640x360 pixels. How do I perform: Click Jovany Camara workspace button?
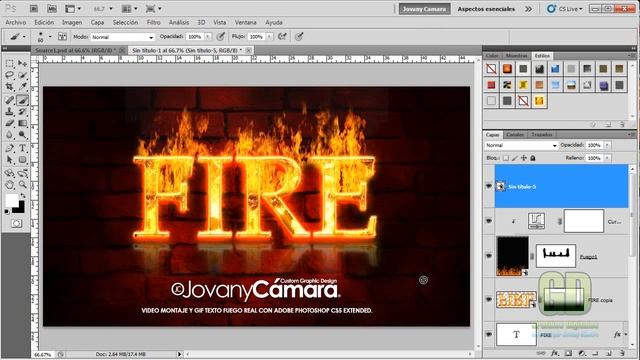pyautogui.click(x=424, y=9)
